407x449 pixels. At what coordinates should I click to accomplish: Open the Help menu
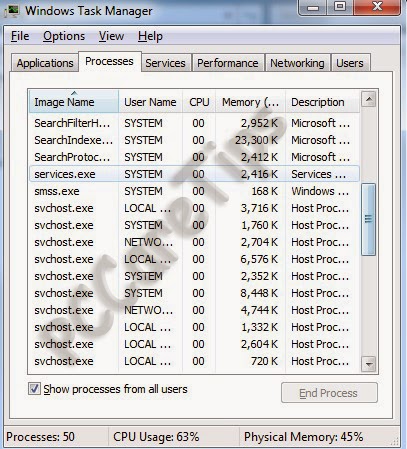150,36
